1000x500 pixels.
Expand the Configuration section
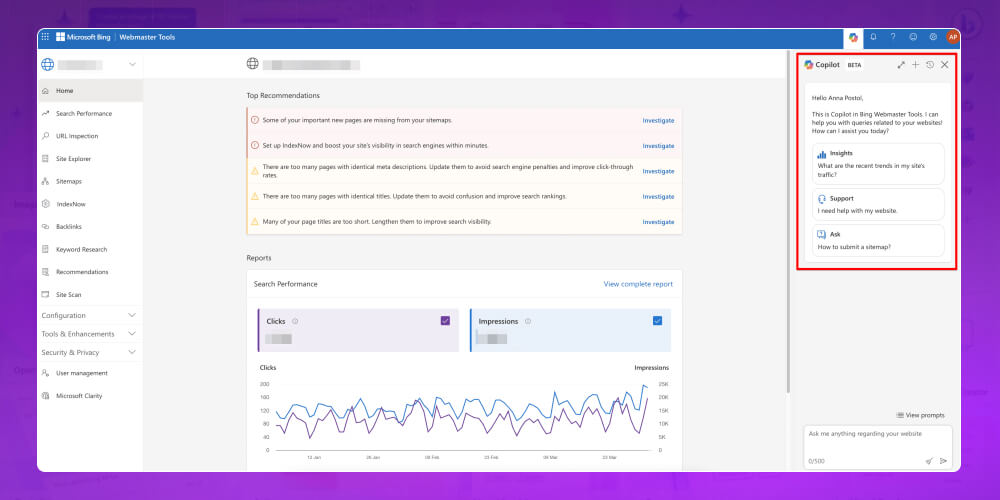(89, 316)
